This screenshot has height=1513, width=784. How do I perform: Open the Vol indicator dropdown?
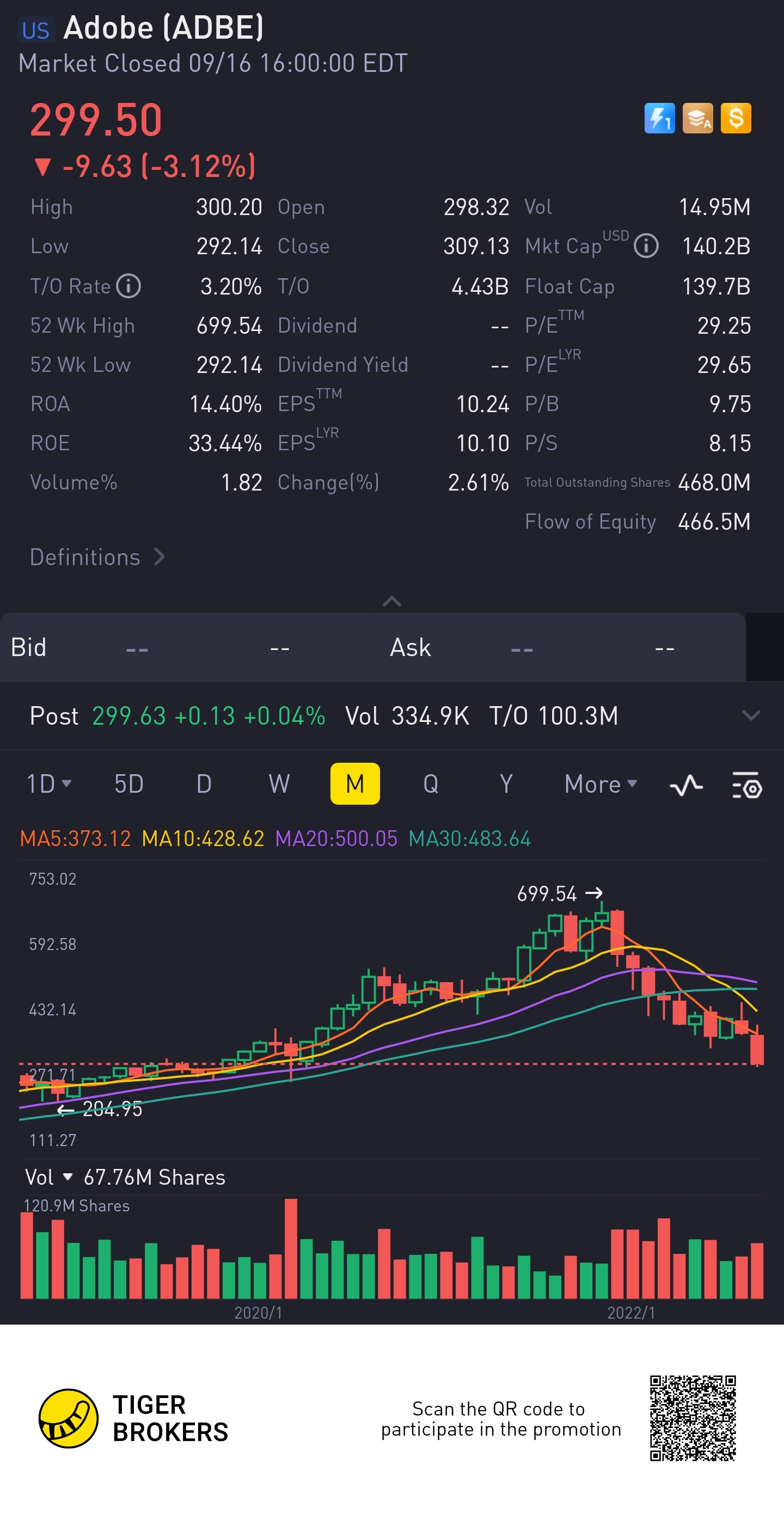[x=49, y=1177]
